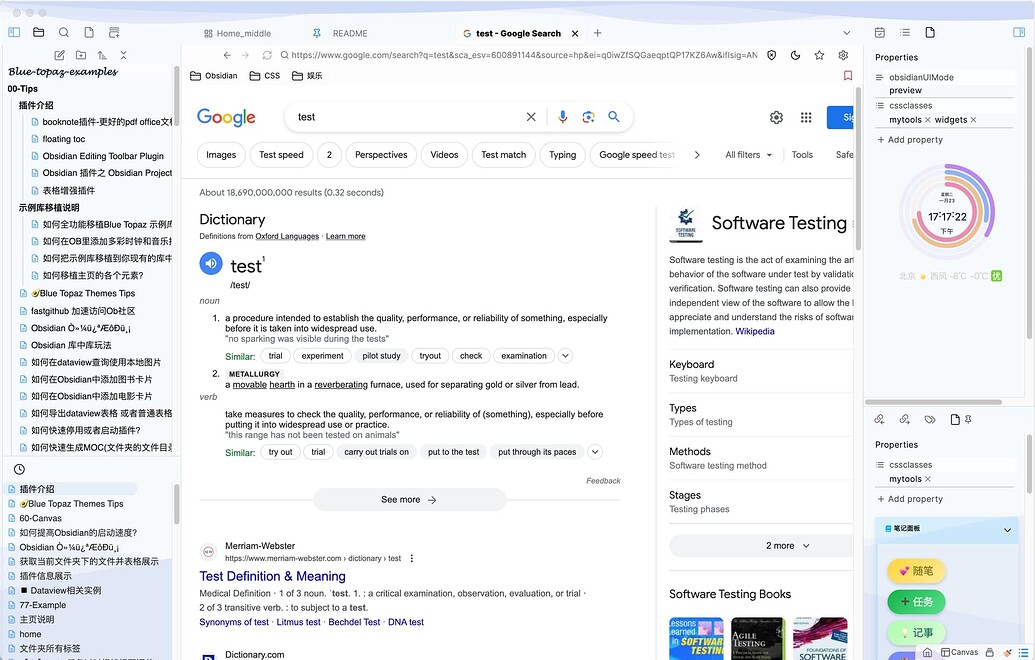
Task: Open the calendar panel icon in right sidebar
Action: [x=880, y=32]
